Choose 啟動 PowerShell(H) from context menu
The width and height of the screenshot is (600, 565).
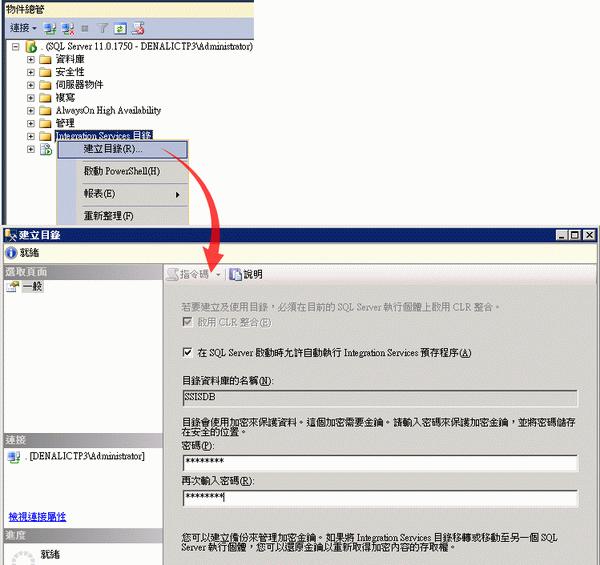122,171
